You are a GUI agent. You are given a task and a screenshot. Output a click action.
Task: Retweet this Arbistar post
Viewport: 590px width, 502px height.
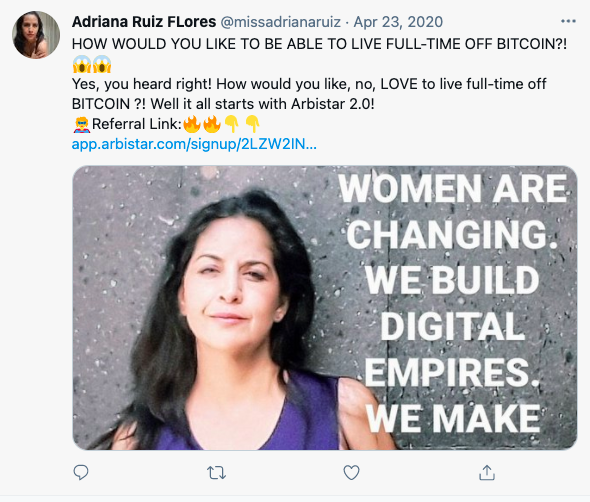216,473
